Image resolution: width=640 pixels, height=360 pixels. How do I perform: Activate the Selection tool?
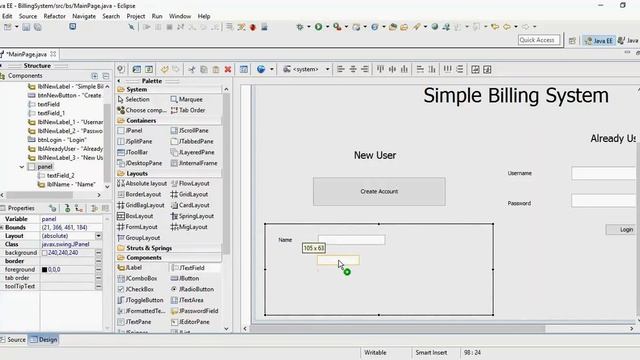[x=133, y=99]
